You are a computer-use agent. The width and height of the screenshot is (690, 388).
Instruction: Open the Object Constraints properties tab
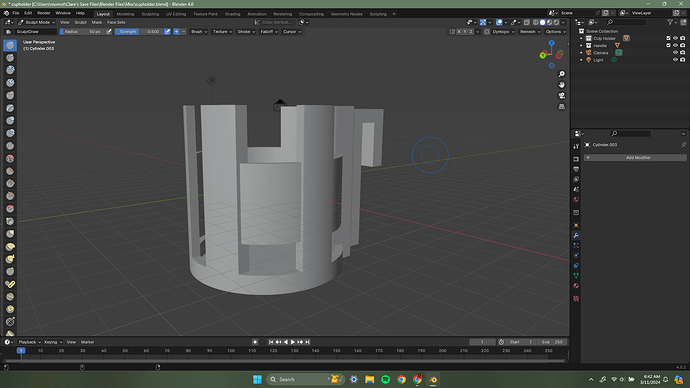click(x=576, y=266)
